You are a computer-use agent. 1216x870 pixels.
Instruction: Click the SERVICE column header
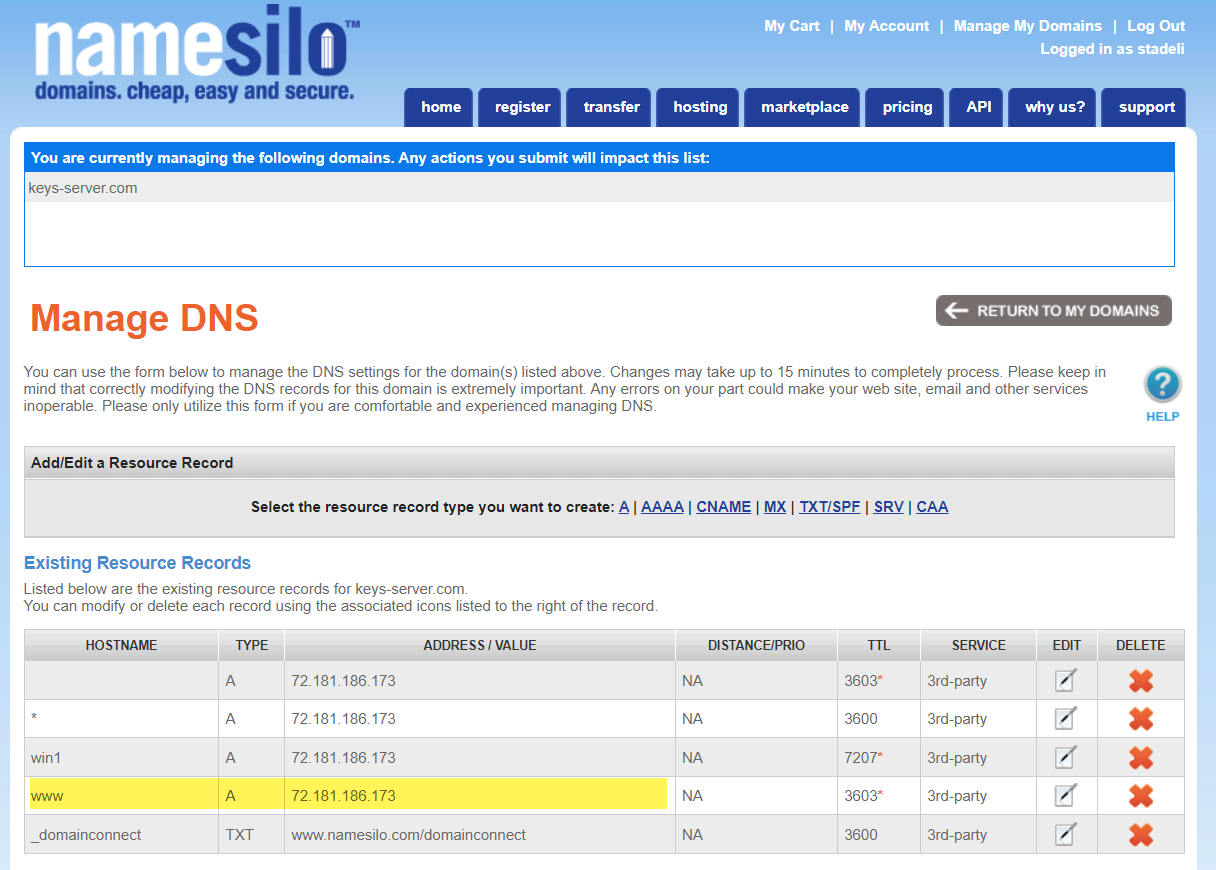979,645
